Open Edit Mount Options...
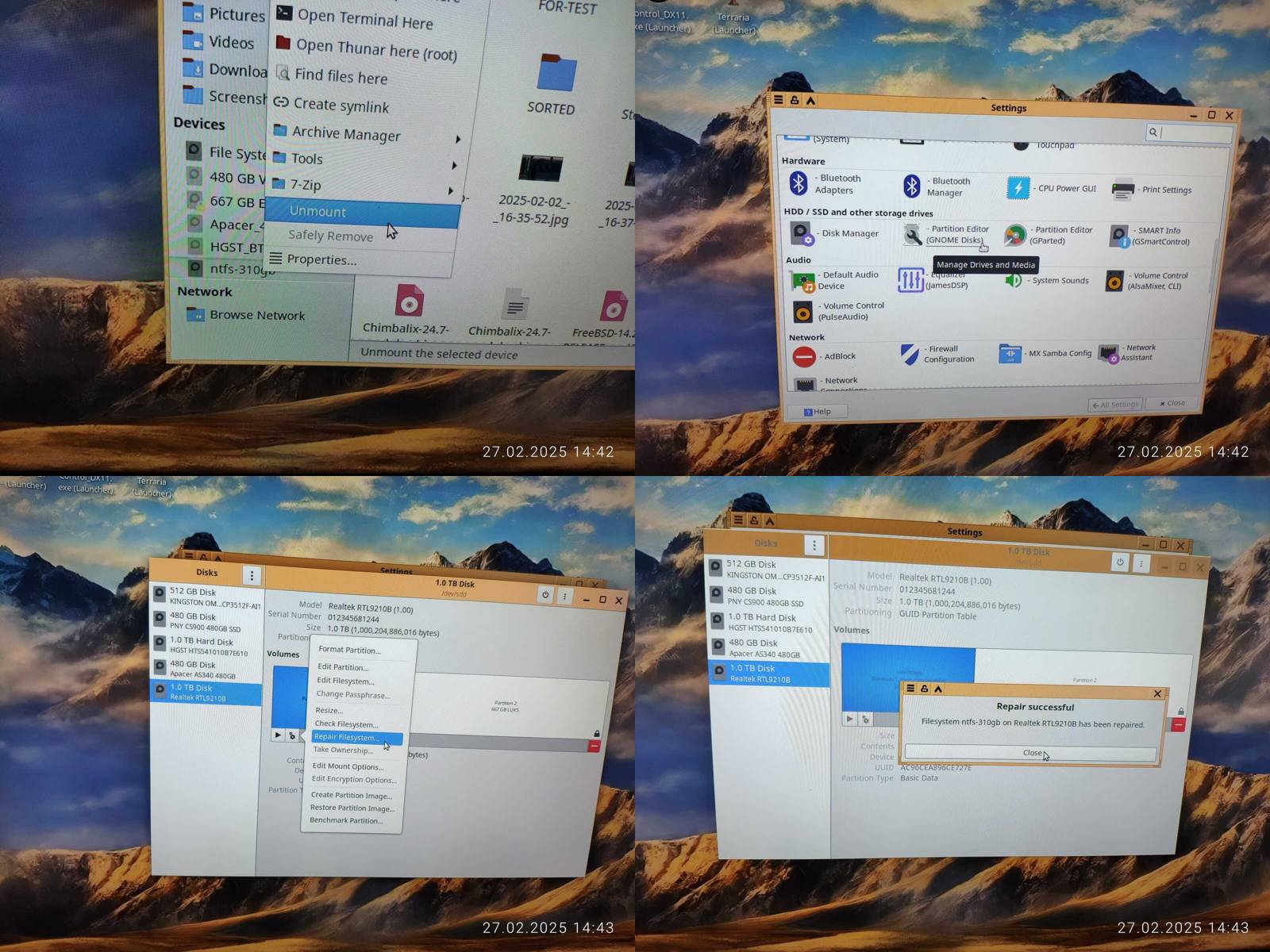This screenshot has width=1270, height=952. (x=348, y=767)
